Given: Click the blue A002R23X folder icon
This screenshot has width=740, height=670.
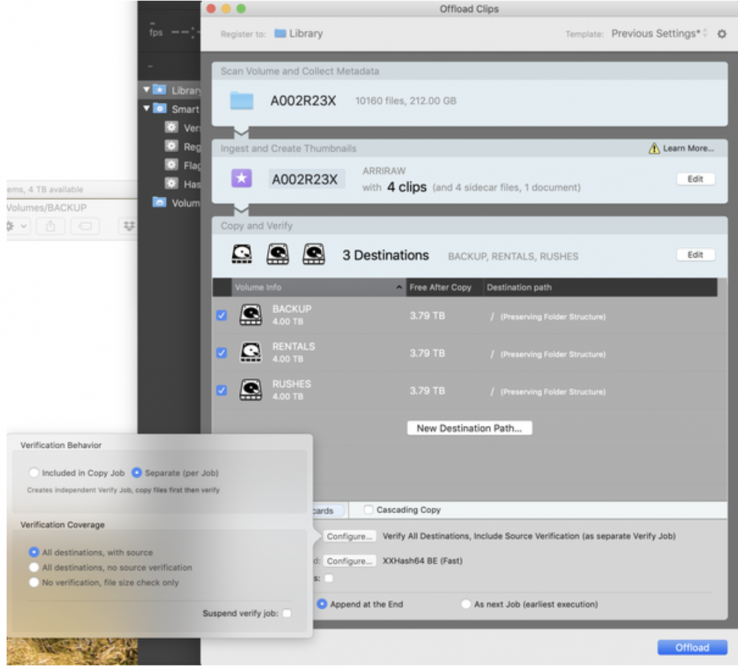Looking at the screenshot, I should pos(241,101).
